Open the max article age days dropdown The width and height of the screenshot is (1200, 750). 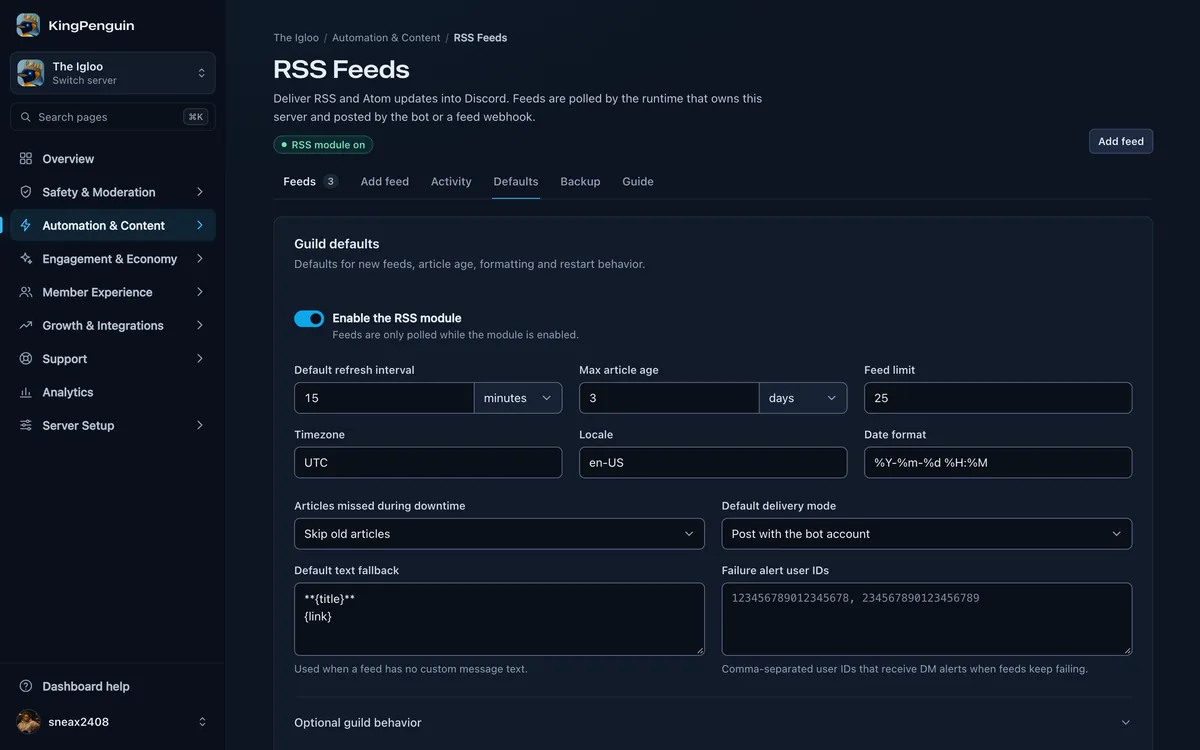pos(803,398)
